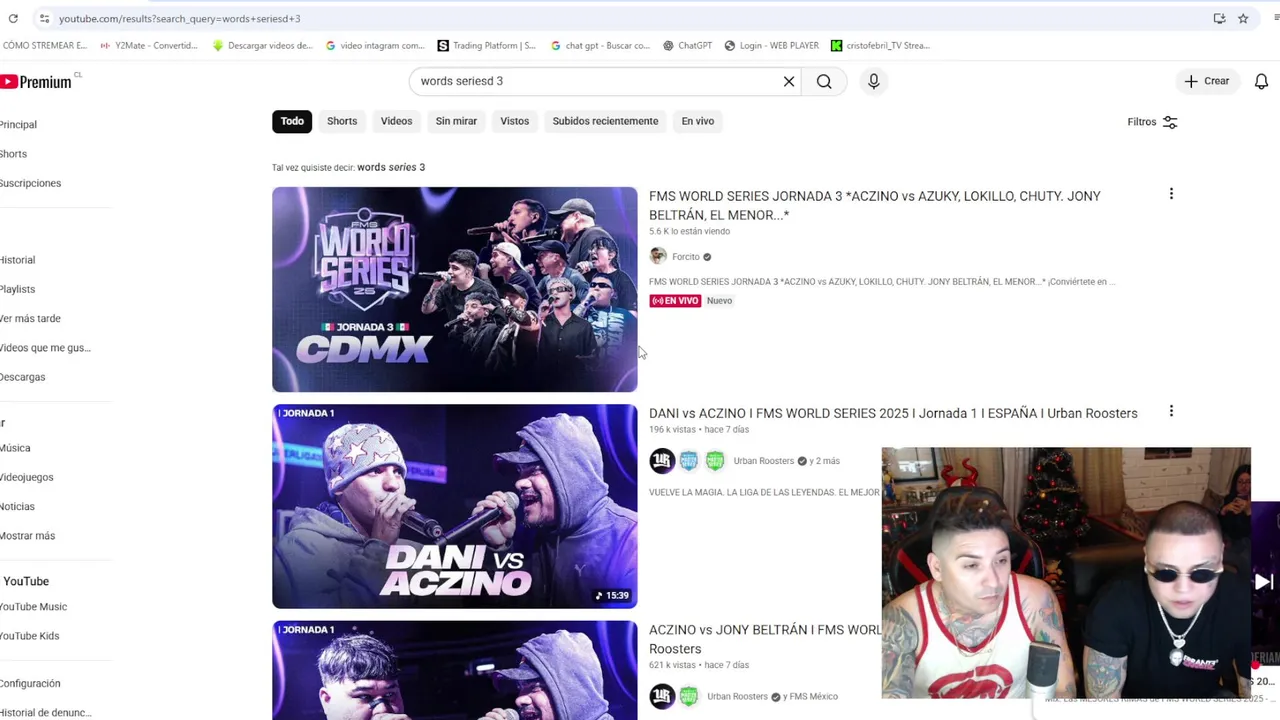Open the Forcito channel avatar
This screenshot has width=1280, height=720.
(x=658, y=257)
